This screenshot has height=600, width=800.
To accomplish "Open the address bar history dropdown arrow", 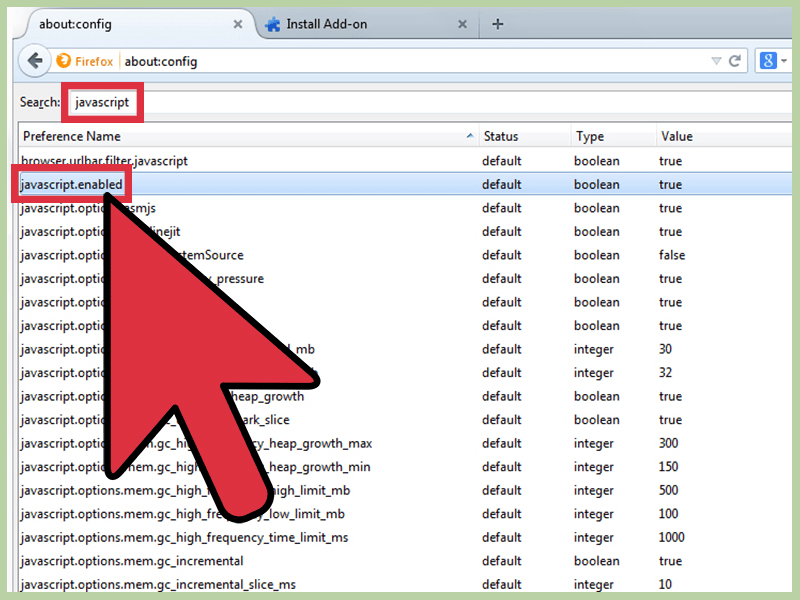I will 715,61.
